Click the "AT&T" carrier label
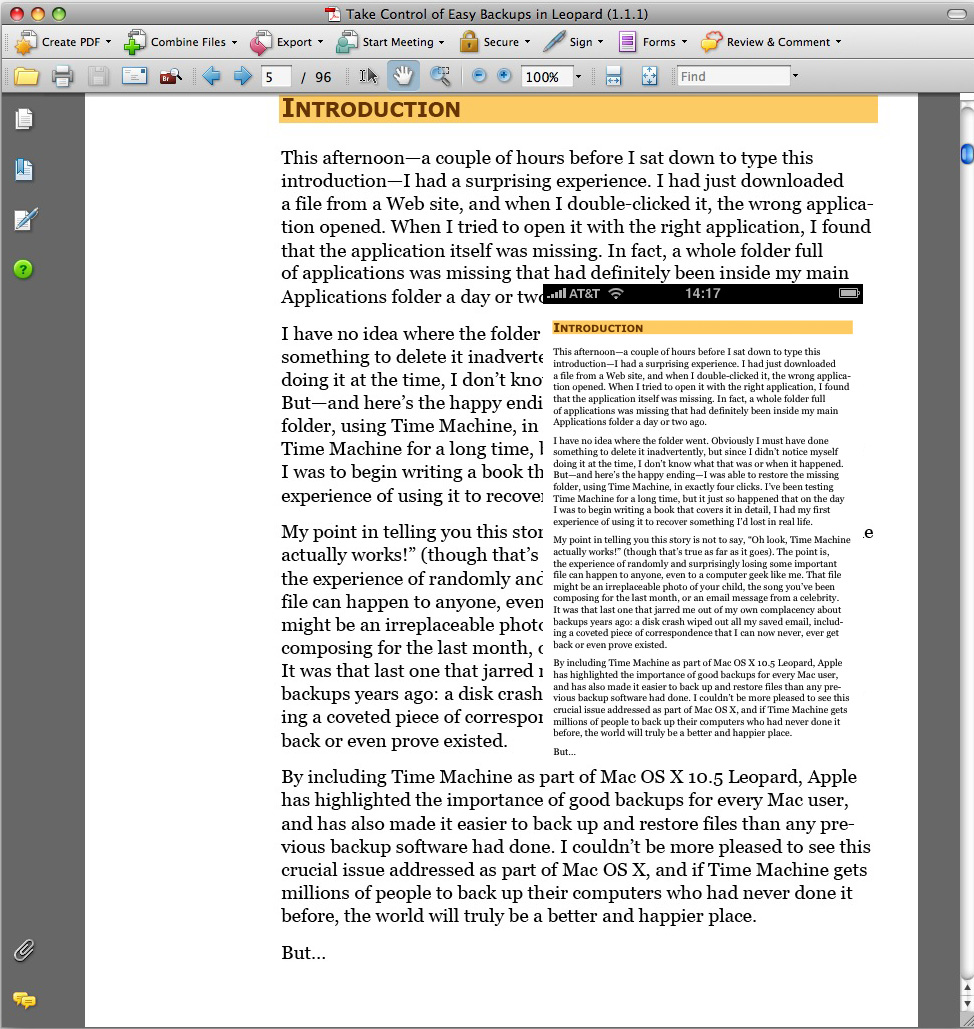 pyautogui.click(x=584, y=294)
